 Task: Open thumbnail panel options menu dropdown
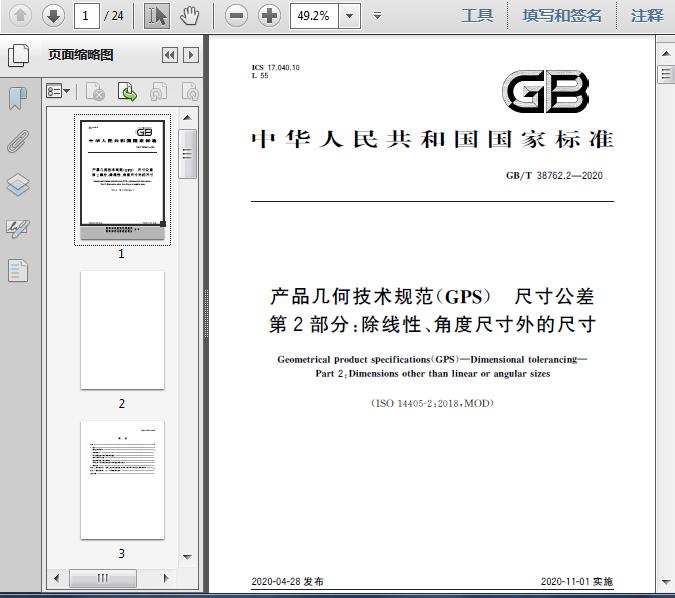(x=59, y=92)
